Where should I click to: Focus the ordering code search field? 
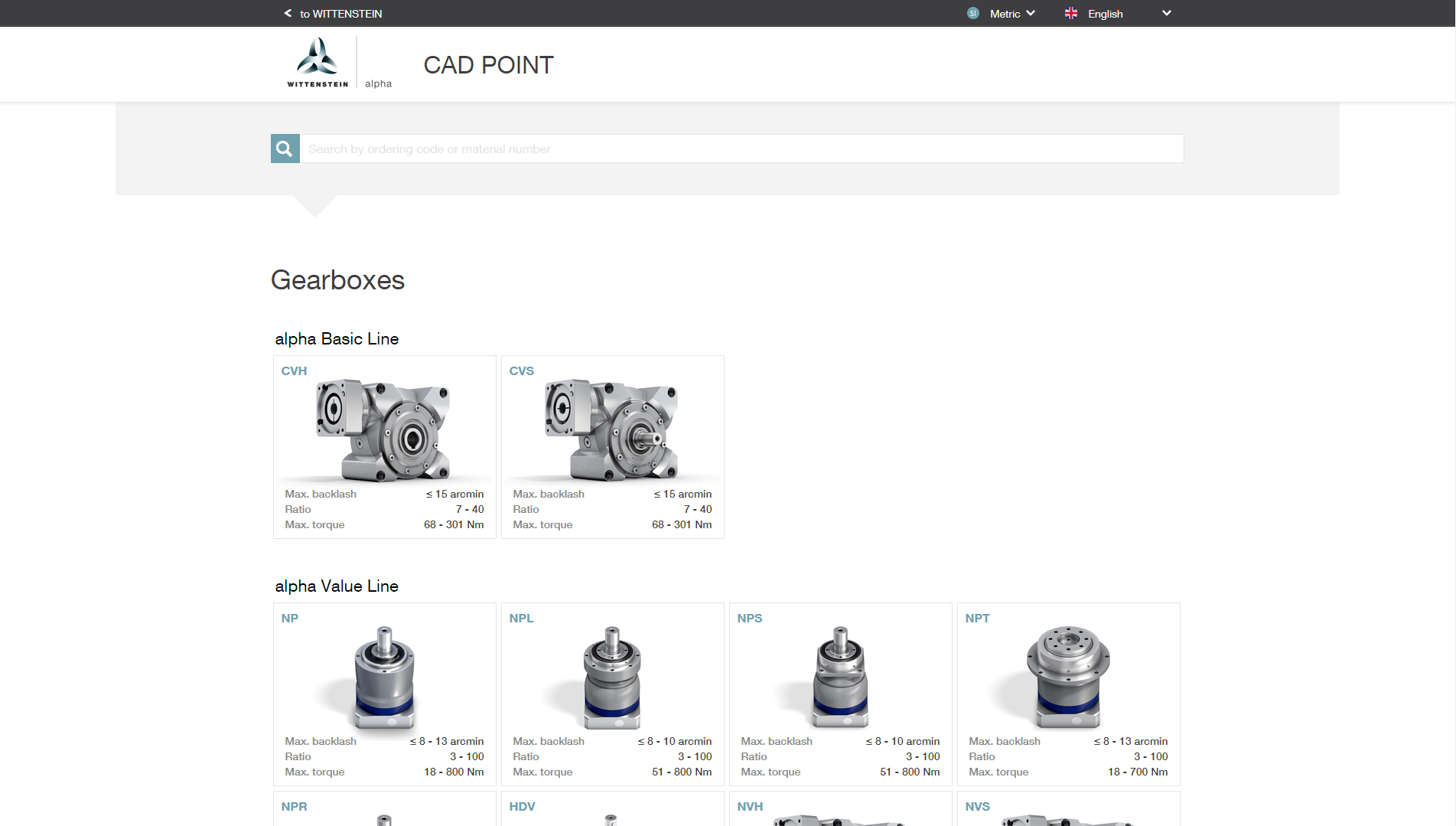tap(741, 149)
